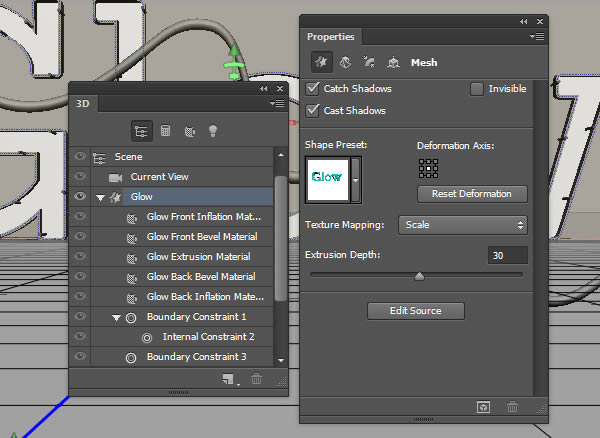
Task: Click the render icon in Properties panel
Action: click(483, 407)
